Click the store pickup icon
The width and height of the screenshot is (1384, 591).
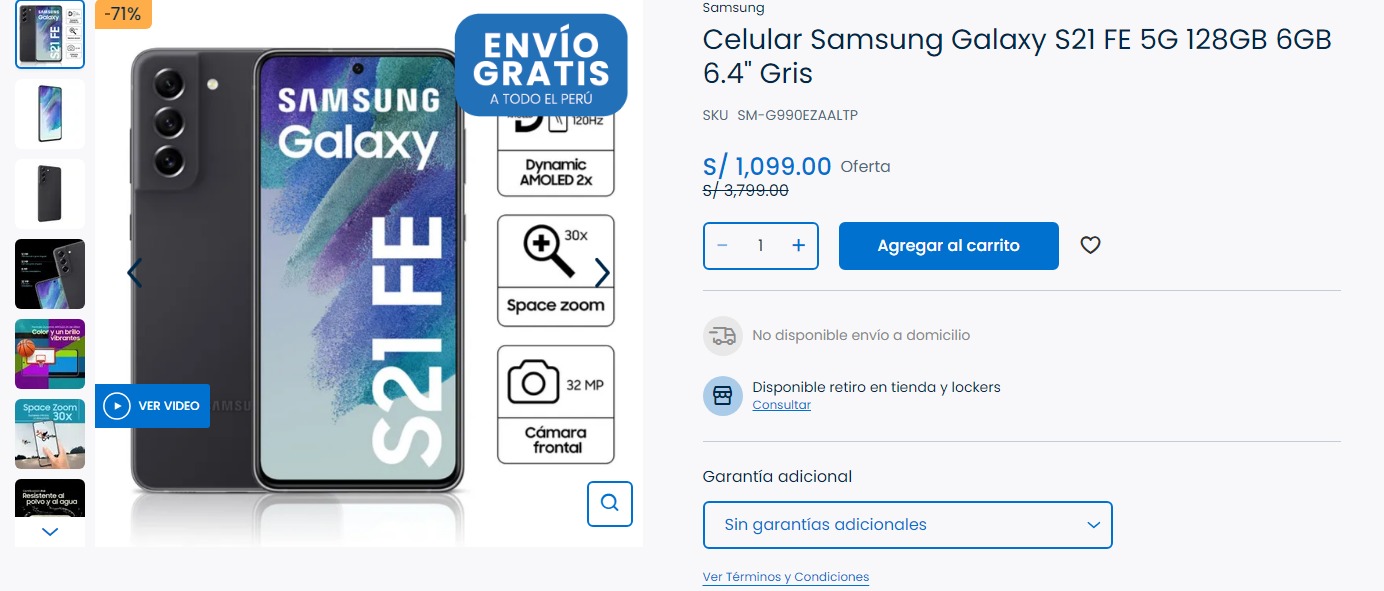pyautogui.click(x=723, y=396)
